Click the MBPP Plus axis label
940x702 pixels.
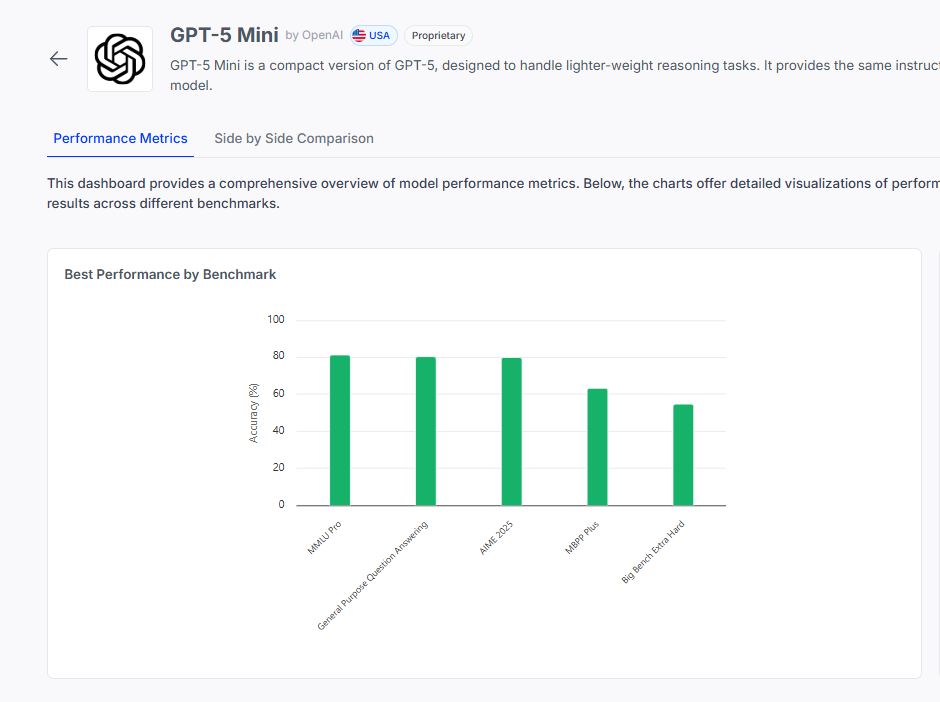(x=582, y=537)
